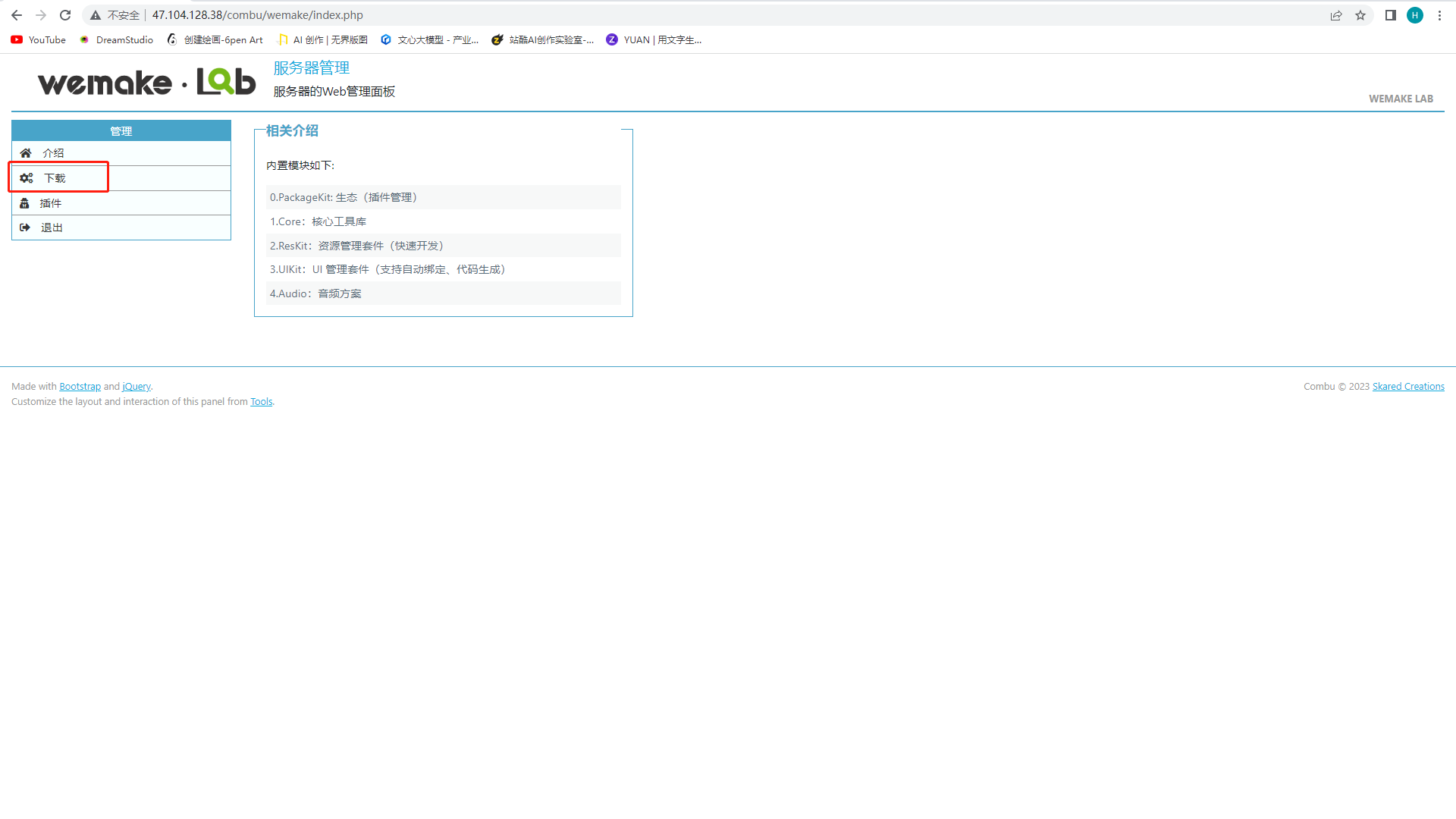The width and height of the screenshot is (1456, 819).
Task: Open the DreamStudio bookmark
Action: click(x=116, y=39)
